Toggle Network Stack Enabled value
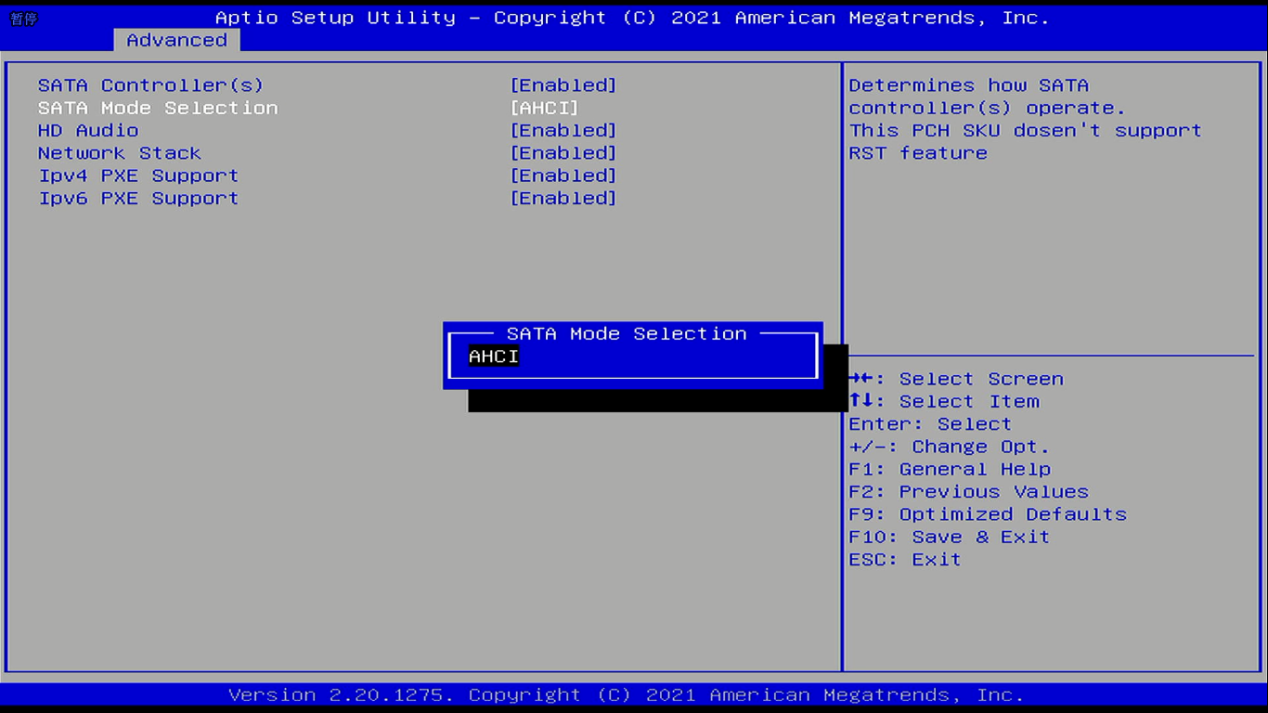 (563, 153)
